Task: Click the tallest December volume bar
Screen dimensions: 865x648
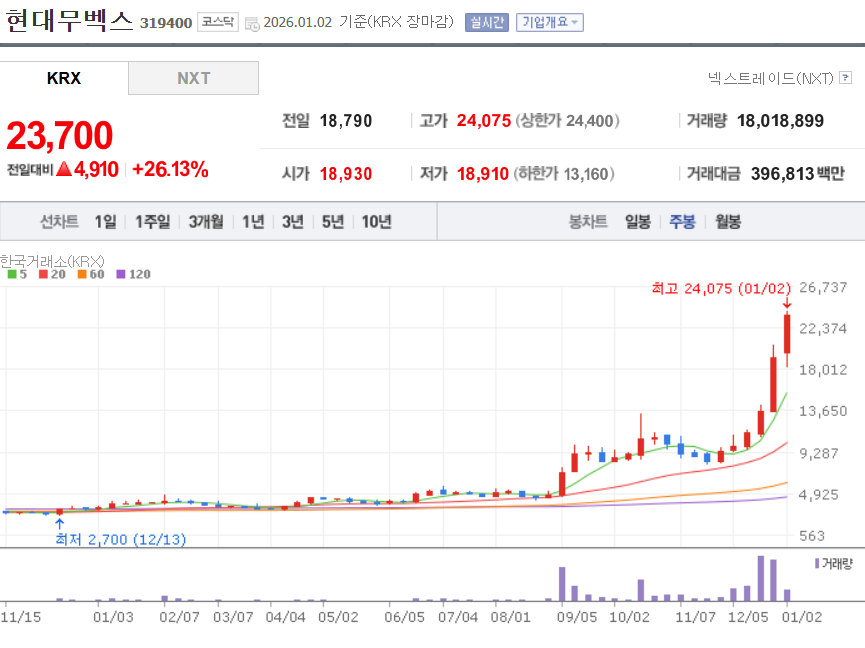Action: coord(761,578)
